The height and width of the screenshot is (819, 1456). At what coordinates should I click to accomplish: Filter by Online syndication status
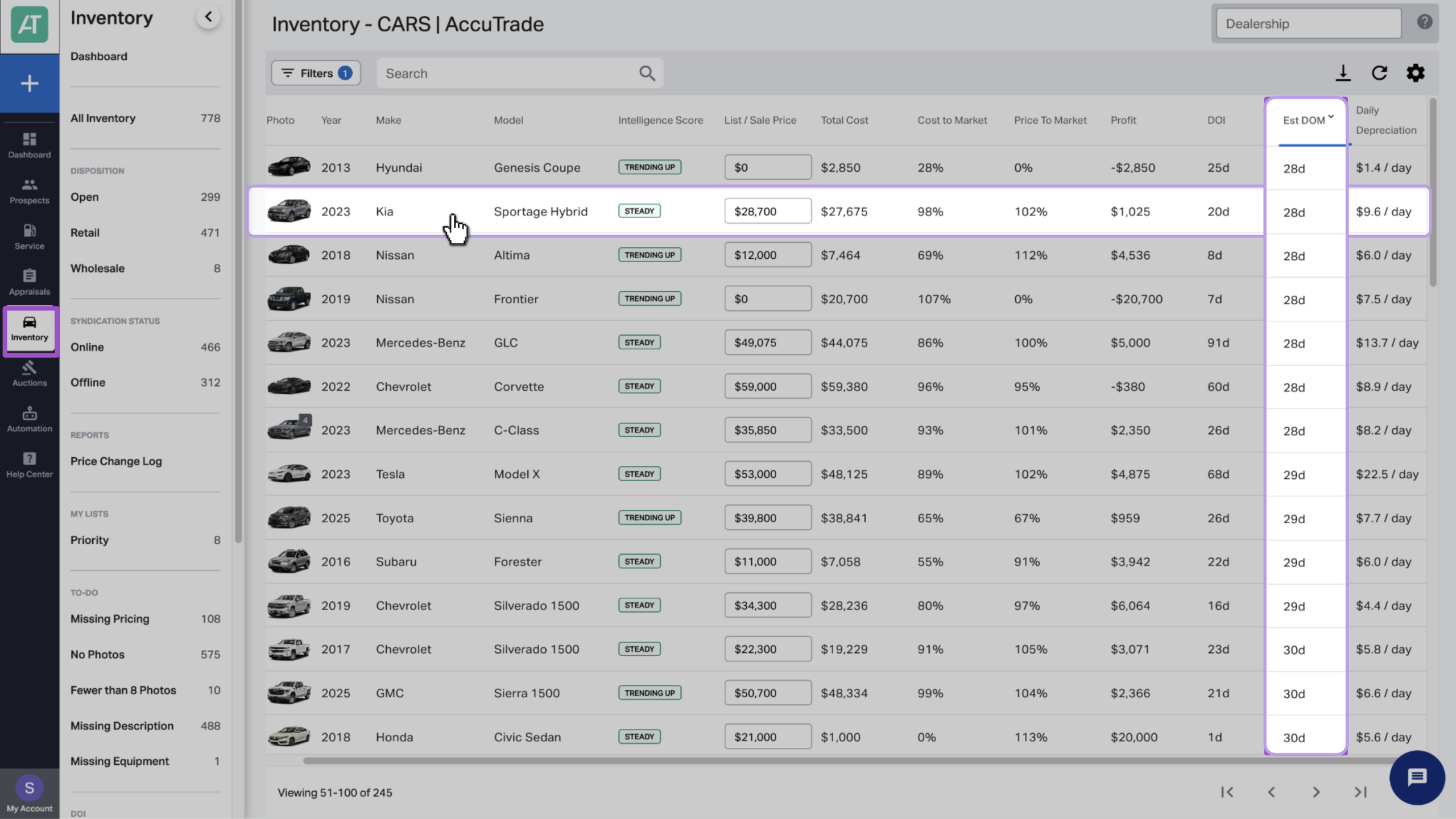[145, 347]
